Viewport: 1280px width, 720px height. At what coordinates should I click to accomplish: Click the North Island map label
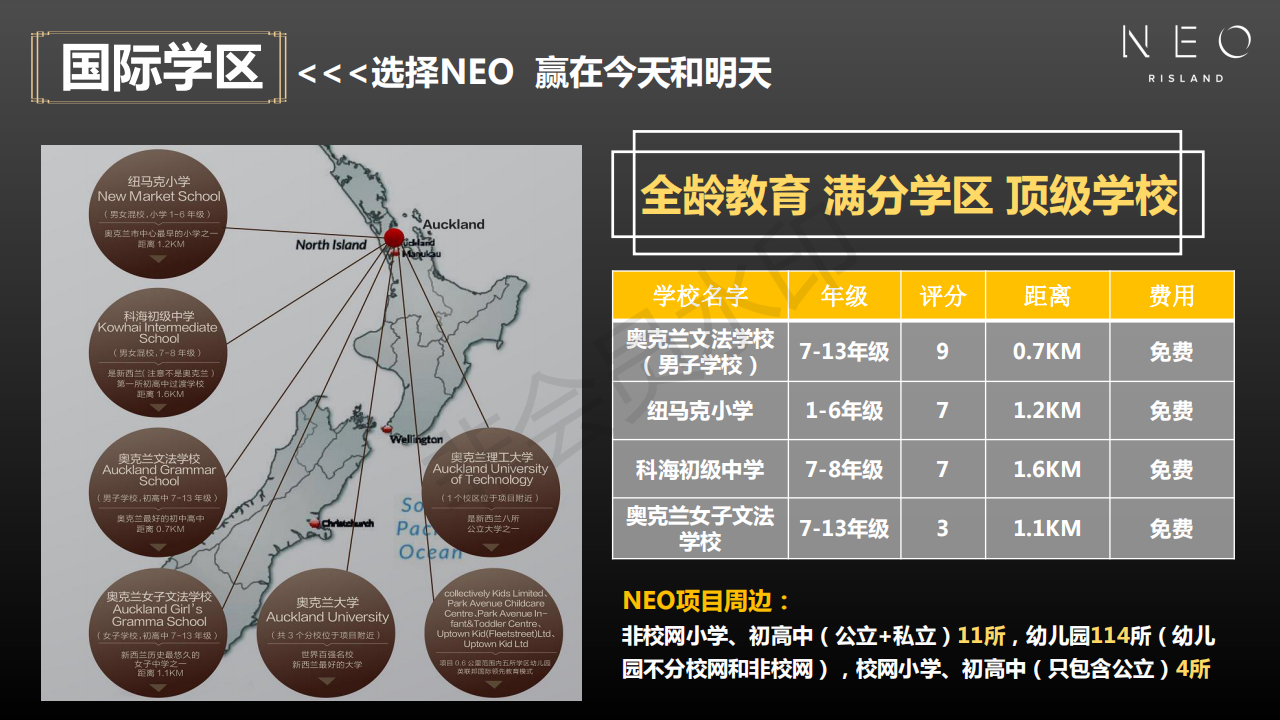(x=331, y=244)
